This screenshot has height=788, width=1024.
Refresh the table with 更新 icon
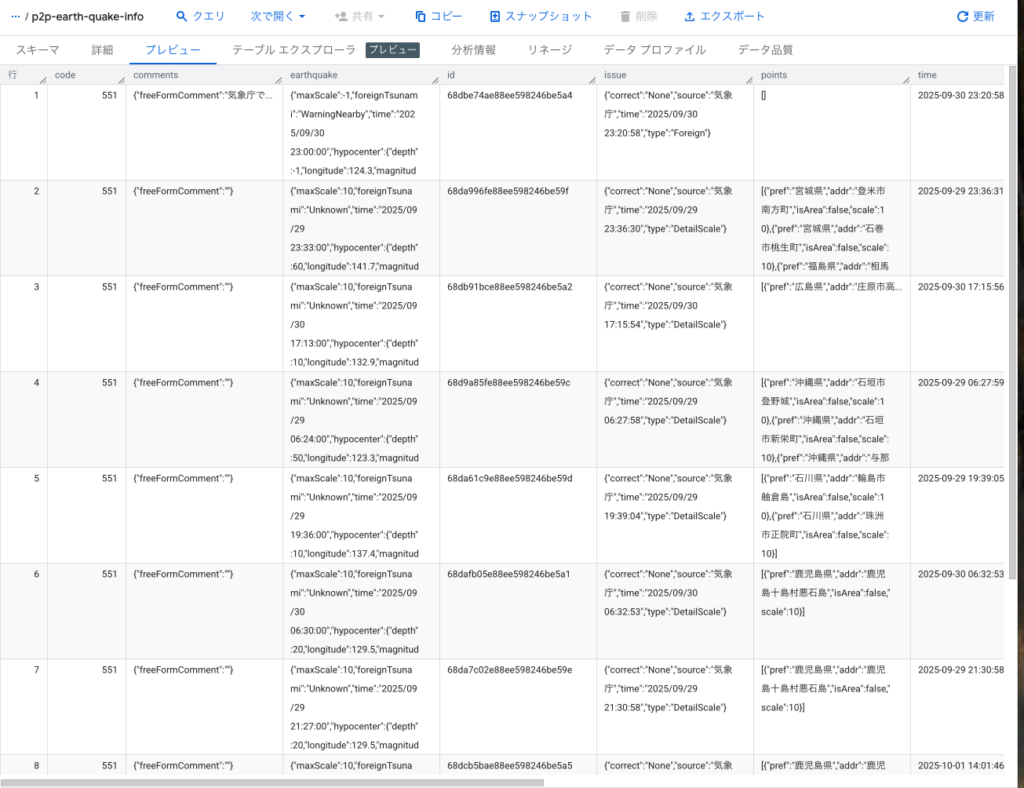point(962,17)
